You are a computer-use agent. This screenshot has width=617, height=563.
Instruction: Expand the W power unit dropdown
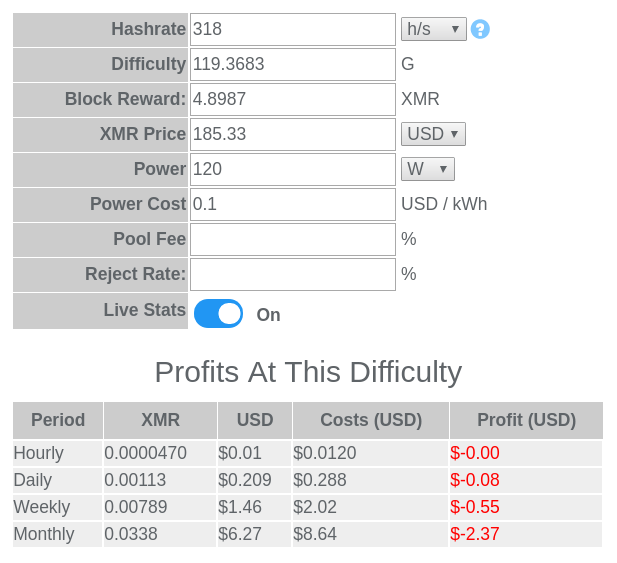428,169
